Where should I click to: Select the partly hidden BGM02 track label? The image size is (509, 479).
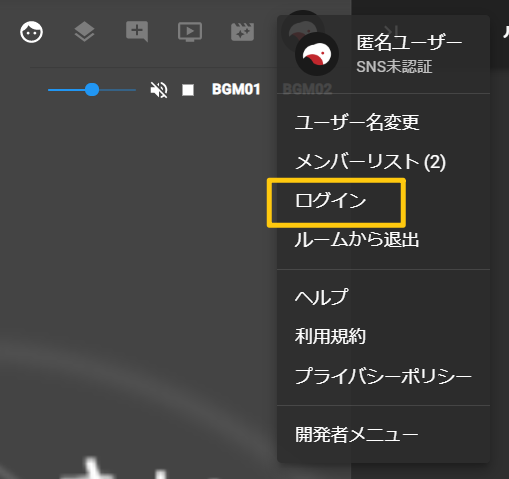pos(307,89)
